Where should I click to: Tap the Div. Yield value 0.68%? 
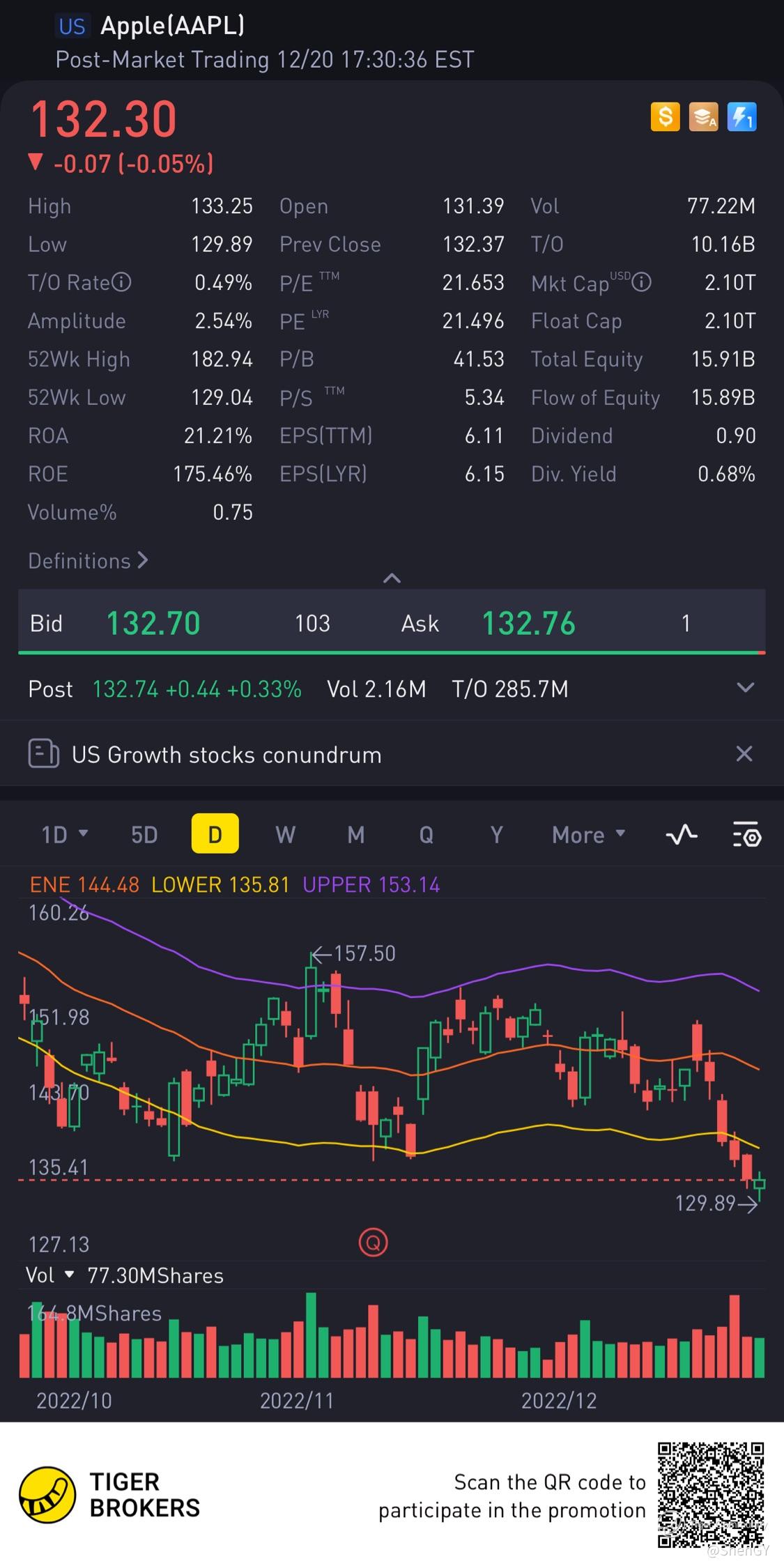[x=727, y=474]
